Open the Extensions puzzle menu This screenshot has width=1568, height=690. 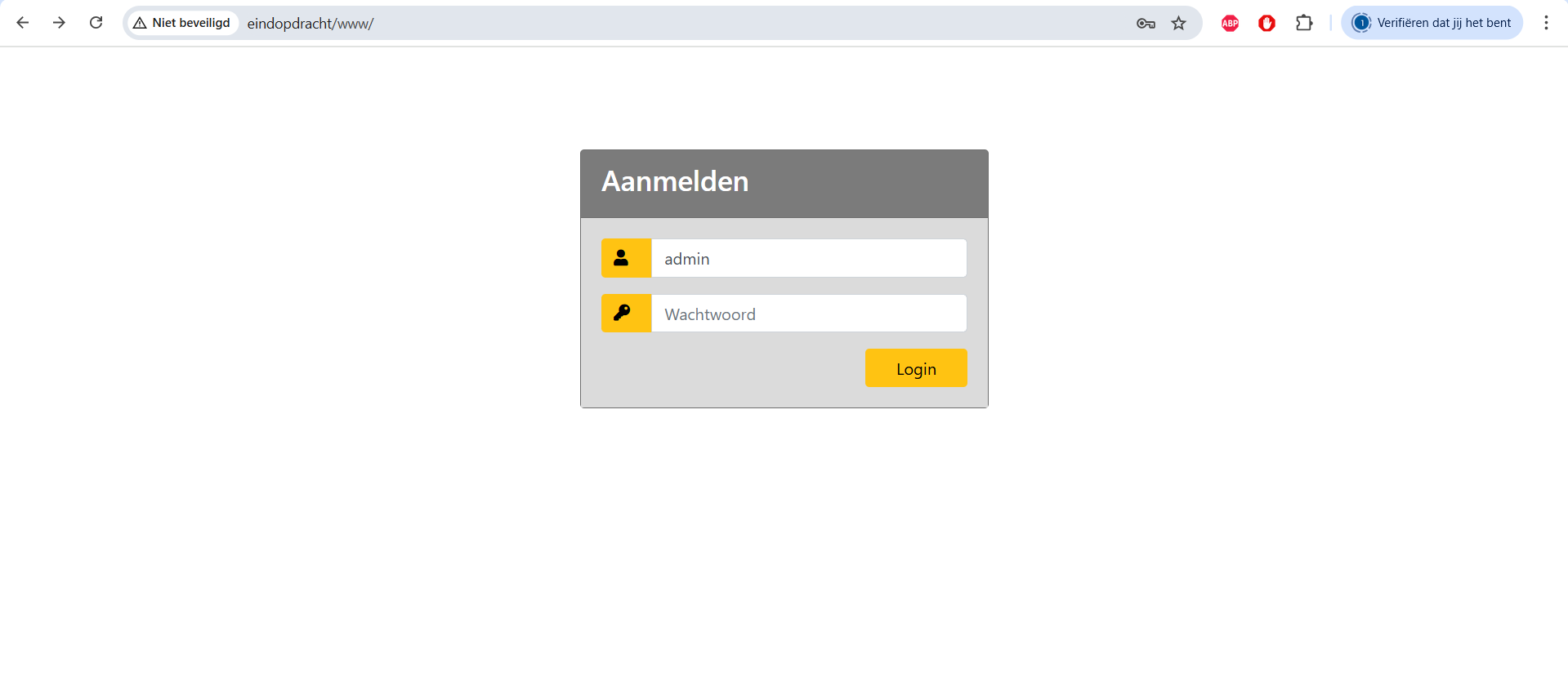1304,24
